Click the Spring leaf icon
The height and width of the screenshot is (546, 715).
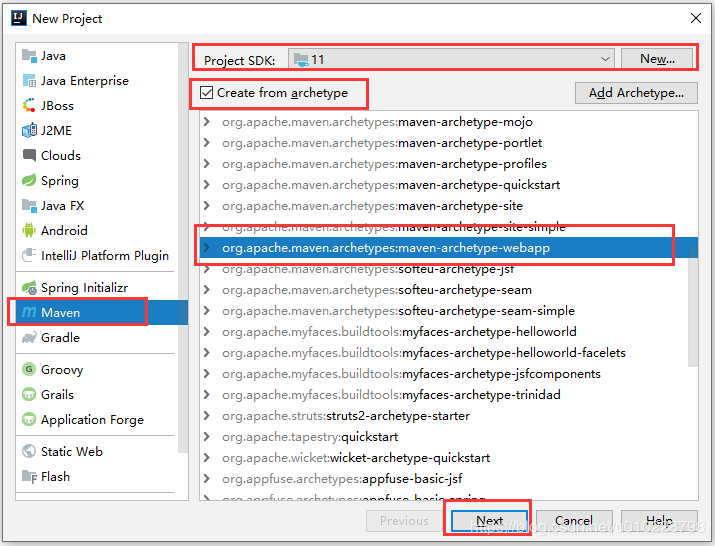point(29,181)
